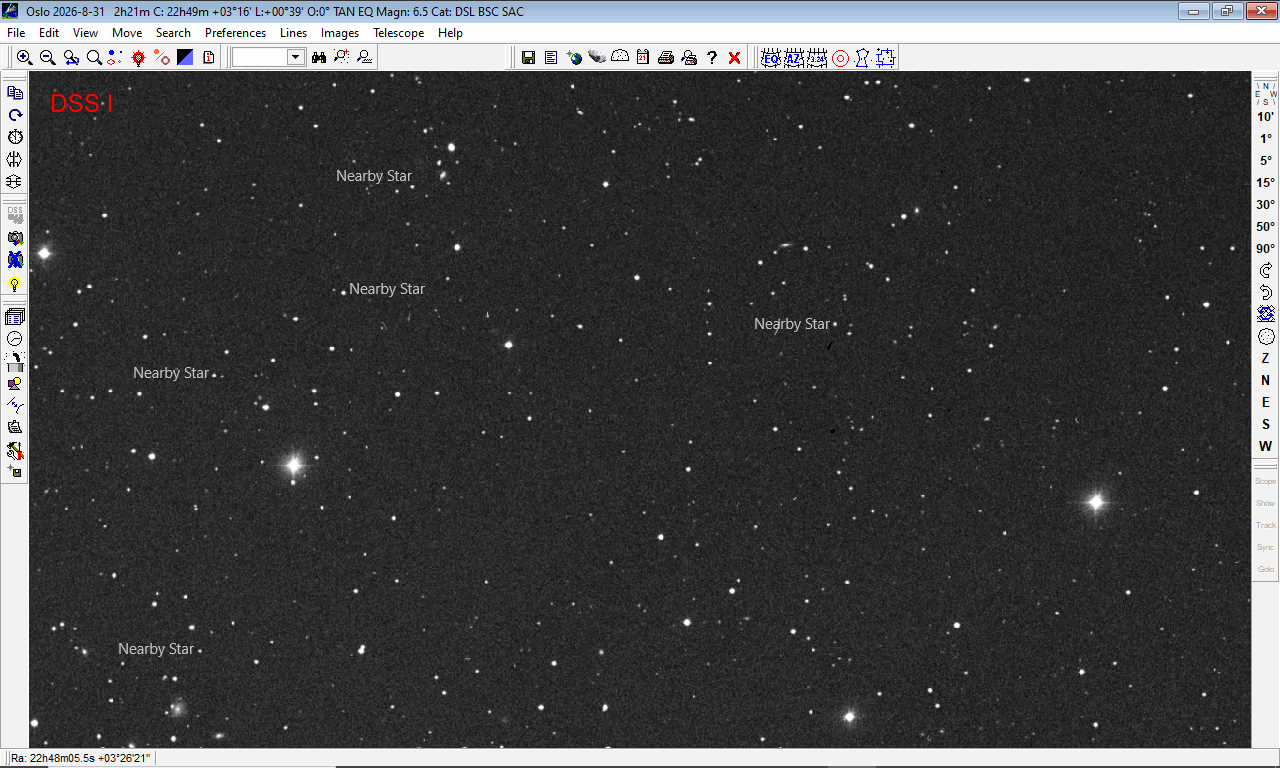Open date and time calendar icon
The height and width of the screenshot is (768, 1280).
[643, 58]
